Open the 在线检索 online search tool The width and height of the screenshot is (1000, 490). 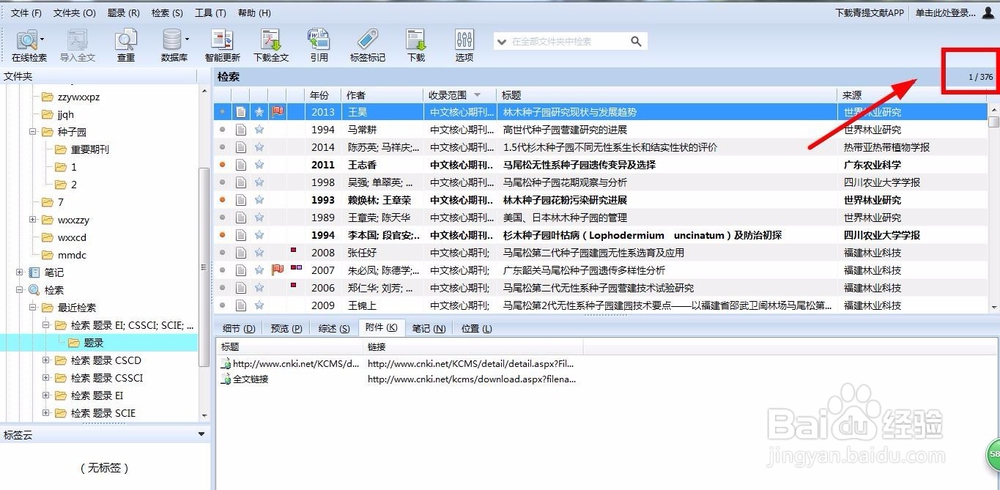[29, 45]
